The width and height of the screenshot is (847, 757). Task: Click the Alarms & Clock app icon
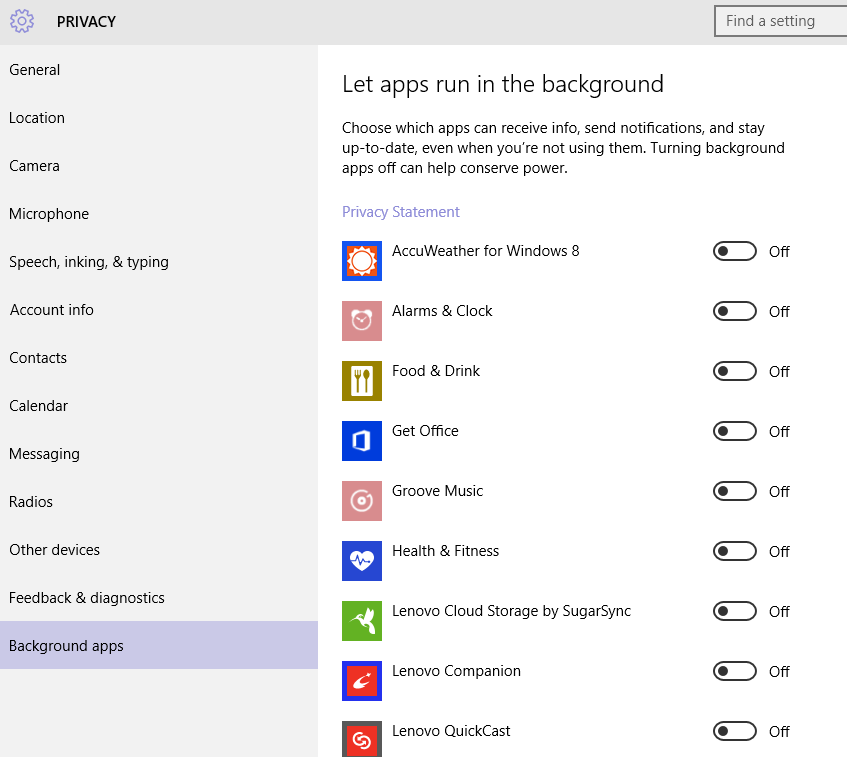pyautogui.click(x=362, y=321)
